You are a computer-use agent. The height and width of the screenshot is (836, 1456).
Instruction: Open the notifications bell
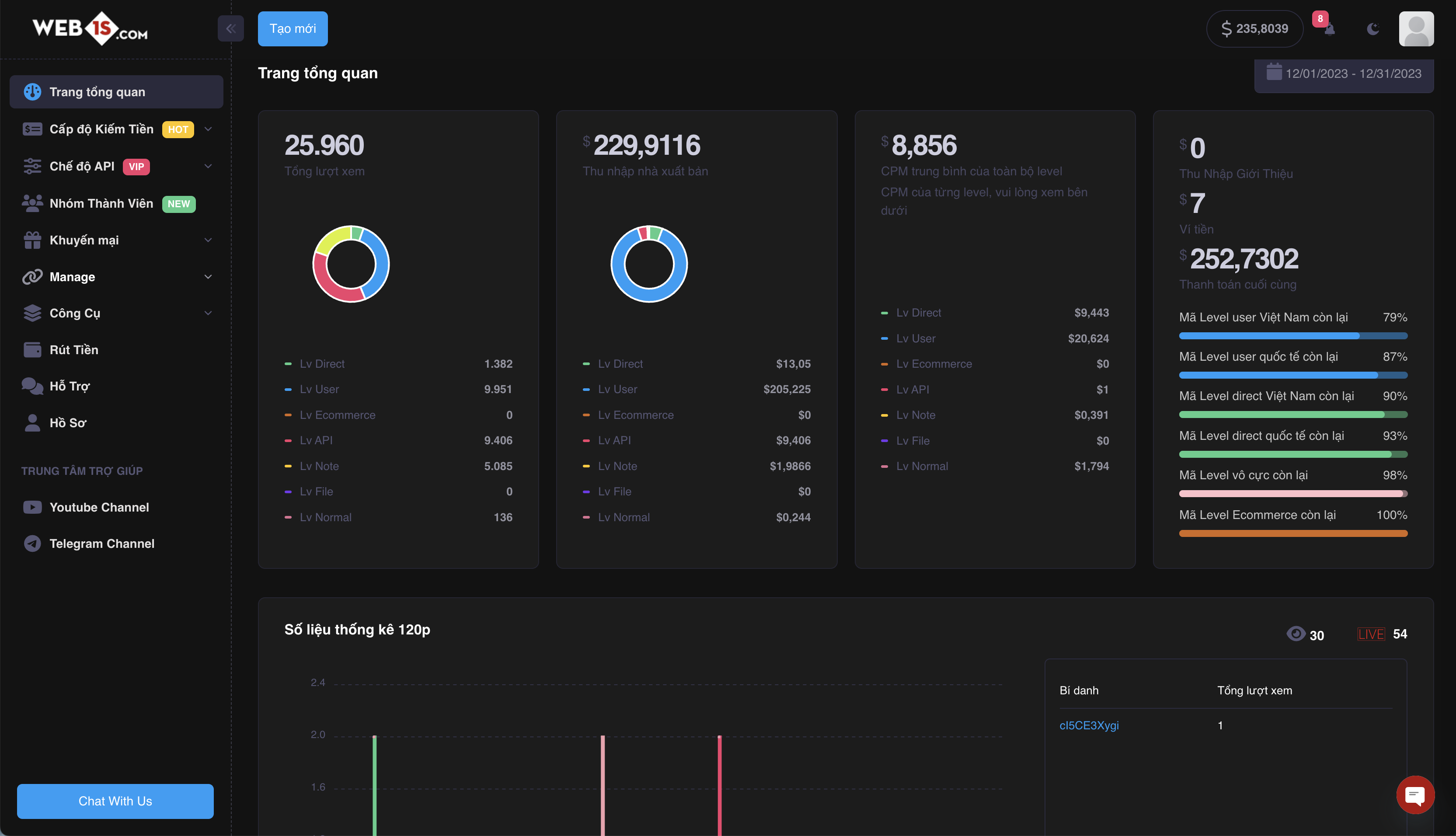tap(1329, 29)
